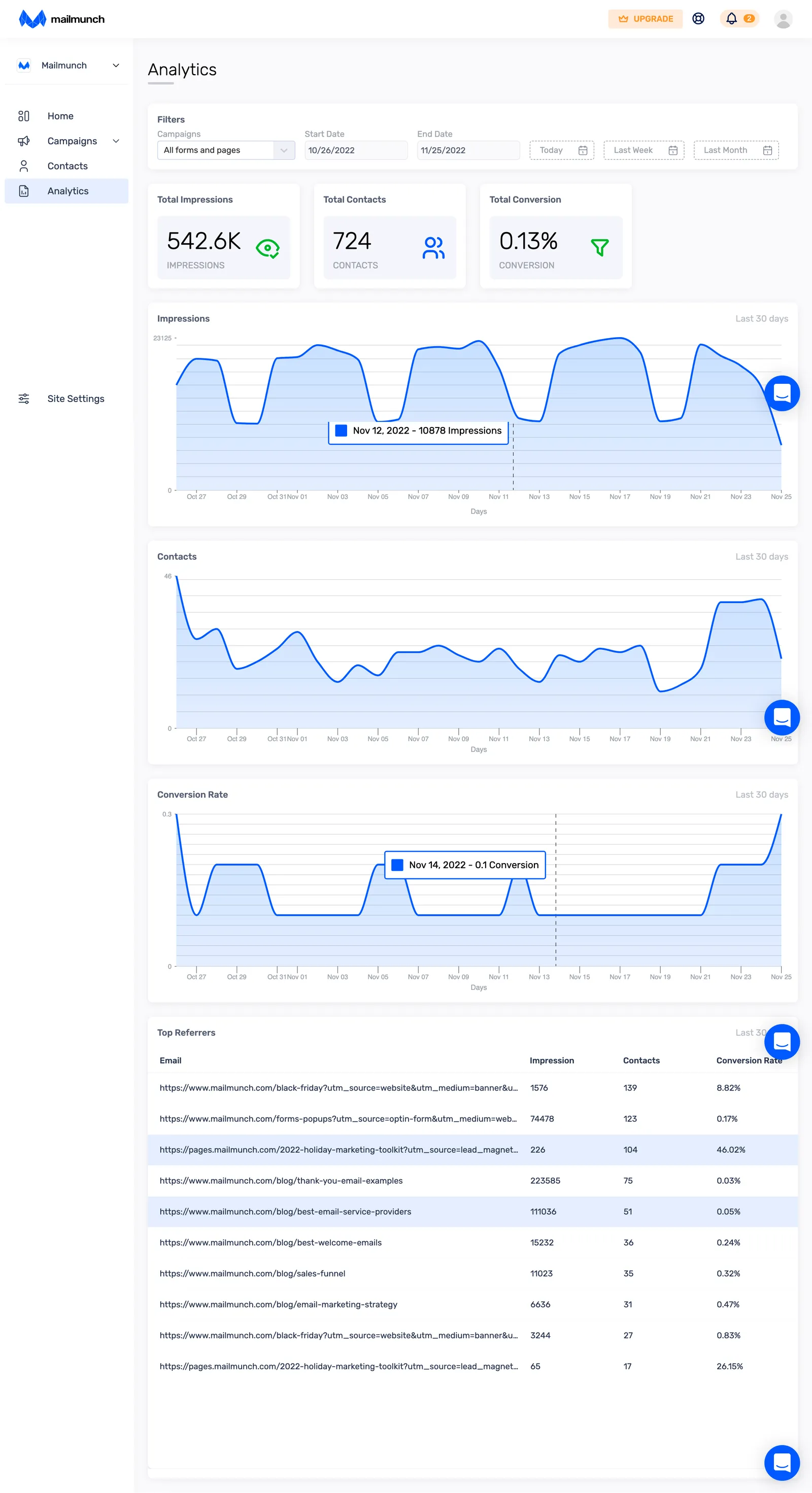Click the Conversion Rate column header
The width and height of the screenshot is (812, 1493).
(x=749, y=1060)
